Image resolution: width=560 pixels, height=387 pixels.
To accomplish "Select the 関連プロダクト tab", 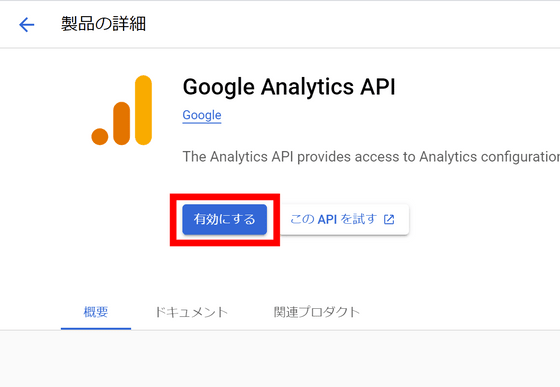I will (316, 312).
